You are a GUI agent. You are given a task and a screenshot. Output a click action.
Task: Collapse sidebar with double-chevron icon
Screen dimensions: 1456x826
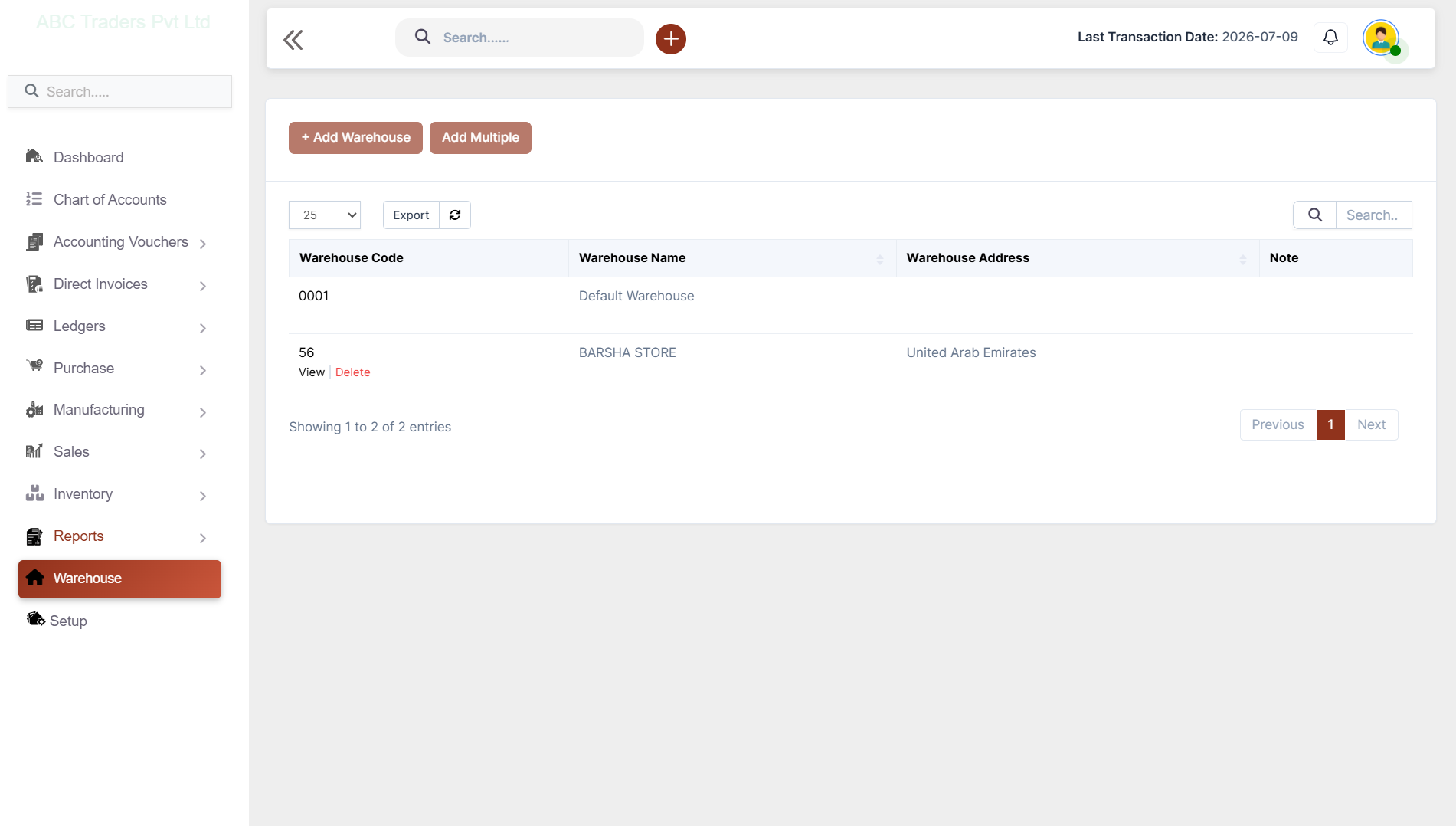tap(293, 39)
